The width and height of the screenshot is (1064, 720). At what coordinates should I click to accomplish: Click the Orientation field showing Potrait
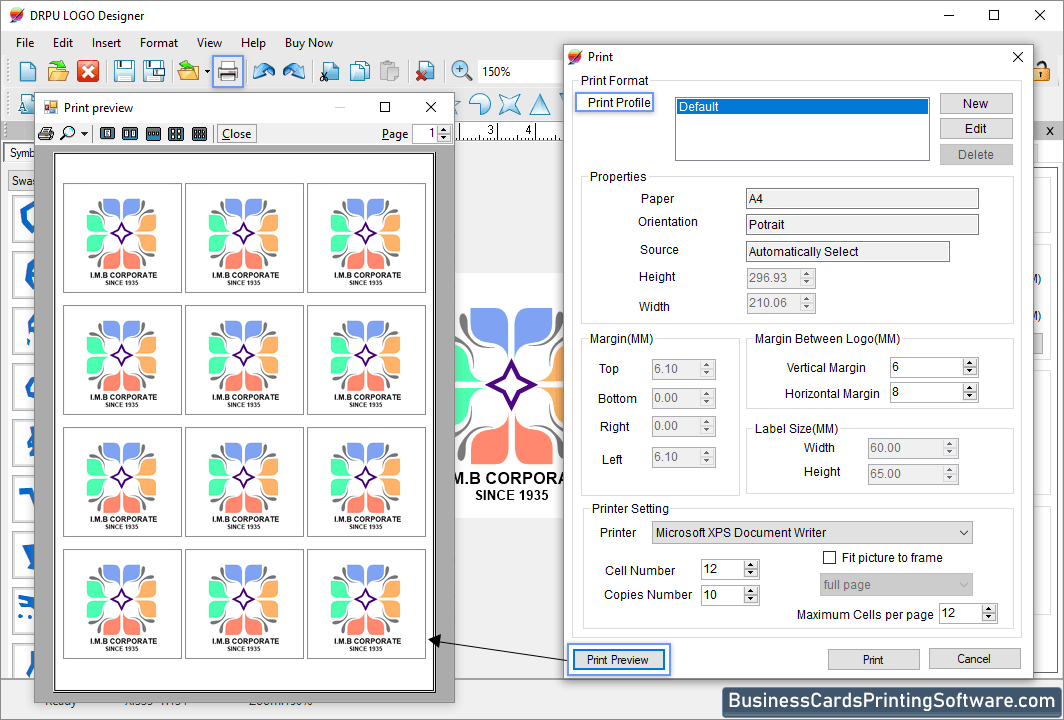coord(862,225)
